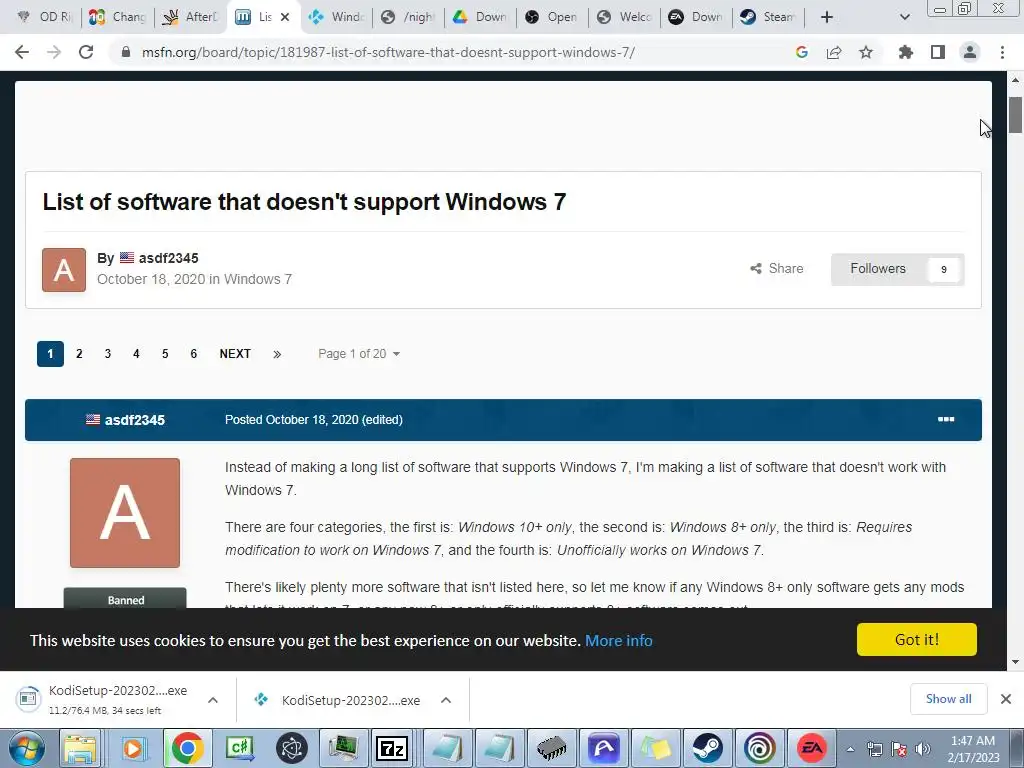The width and height of the screenshot is (1024, 768).
Task: Click Show all downloads
Action: pyautogui.click(x=948, y=699)
